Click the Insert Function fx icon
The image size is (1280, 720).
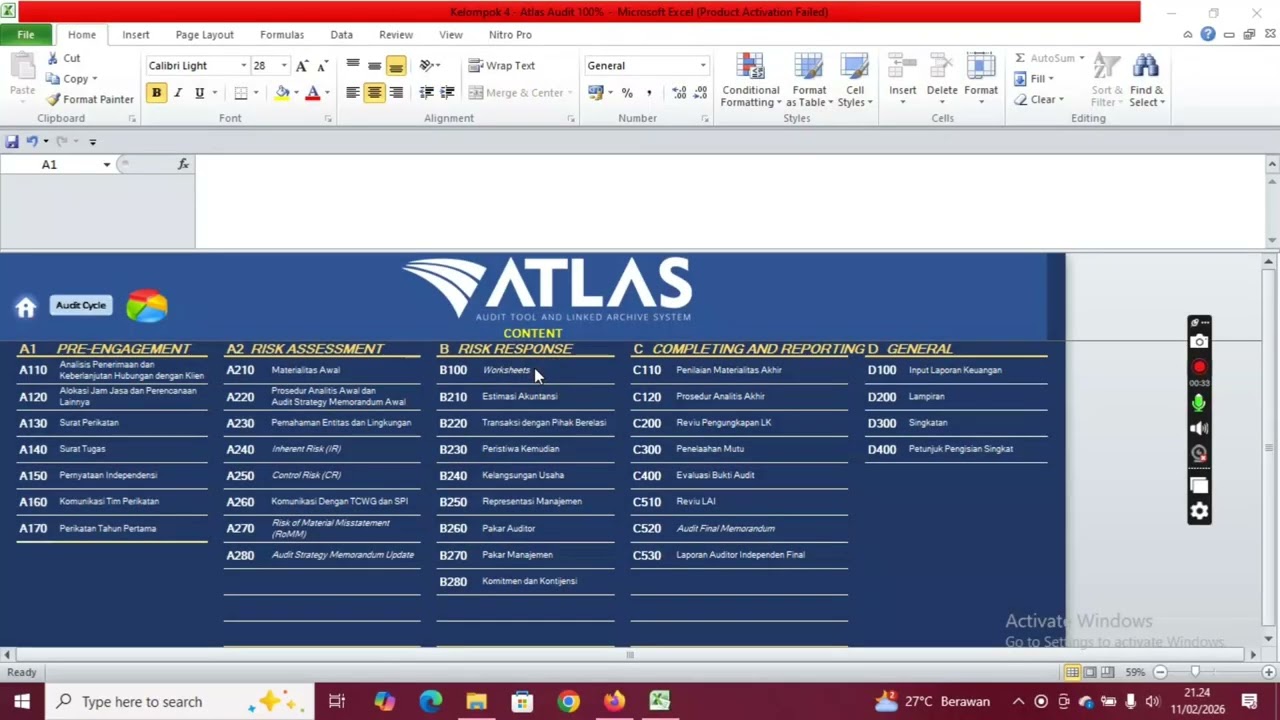pyautogui.click(x=183, y=164)
